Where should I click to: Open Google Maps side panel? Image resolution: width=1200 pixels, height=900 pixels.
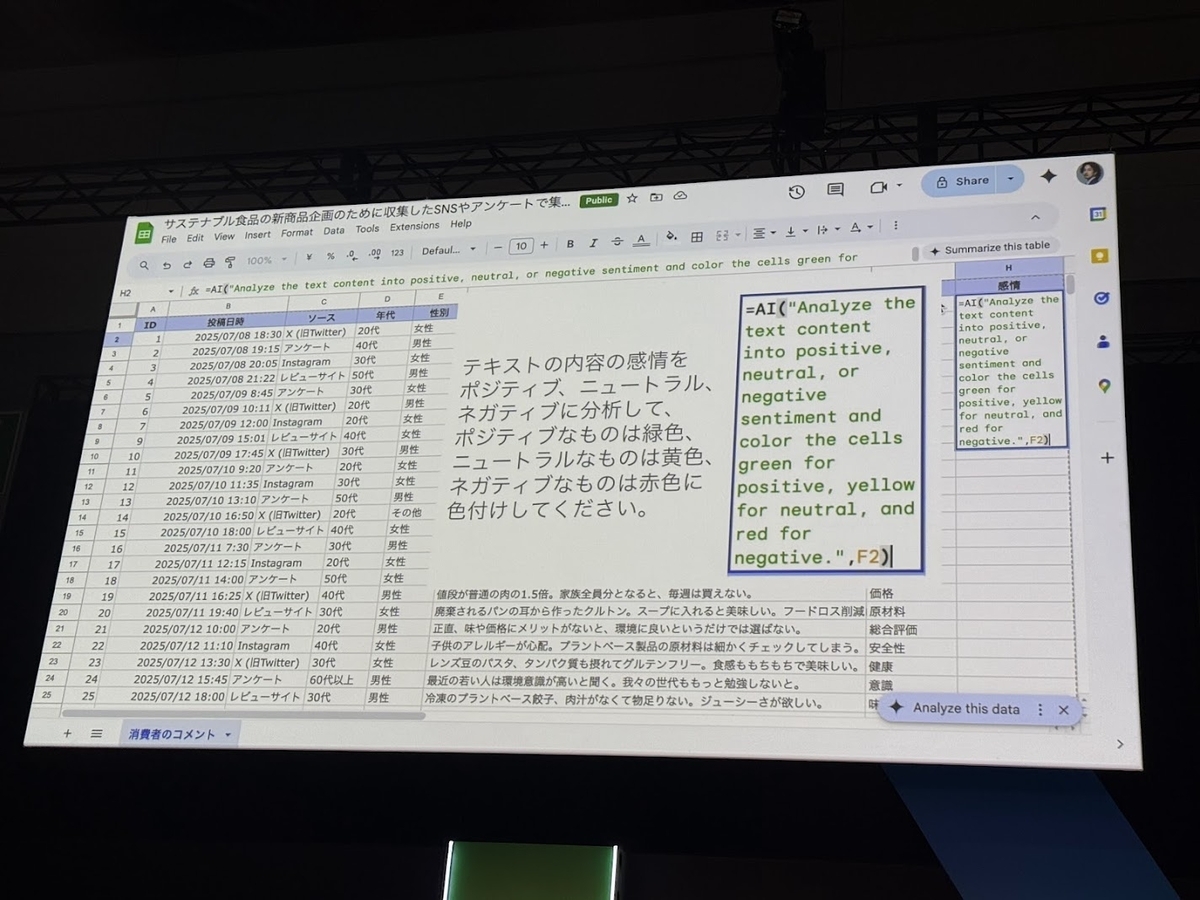point(1105,386)
